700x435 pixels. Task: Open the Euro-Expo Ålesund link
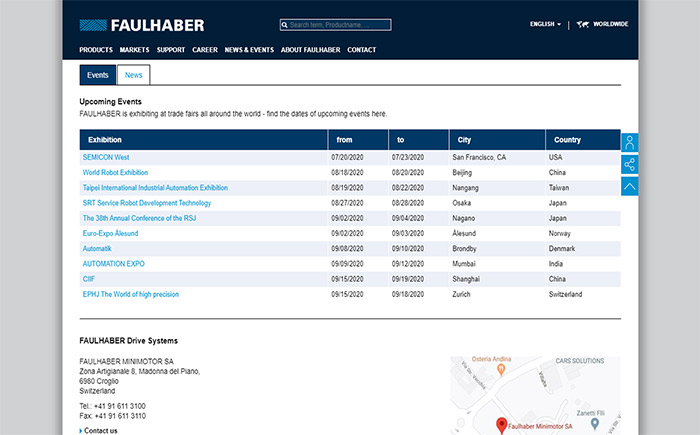[x=110, y=233]
